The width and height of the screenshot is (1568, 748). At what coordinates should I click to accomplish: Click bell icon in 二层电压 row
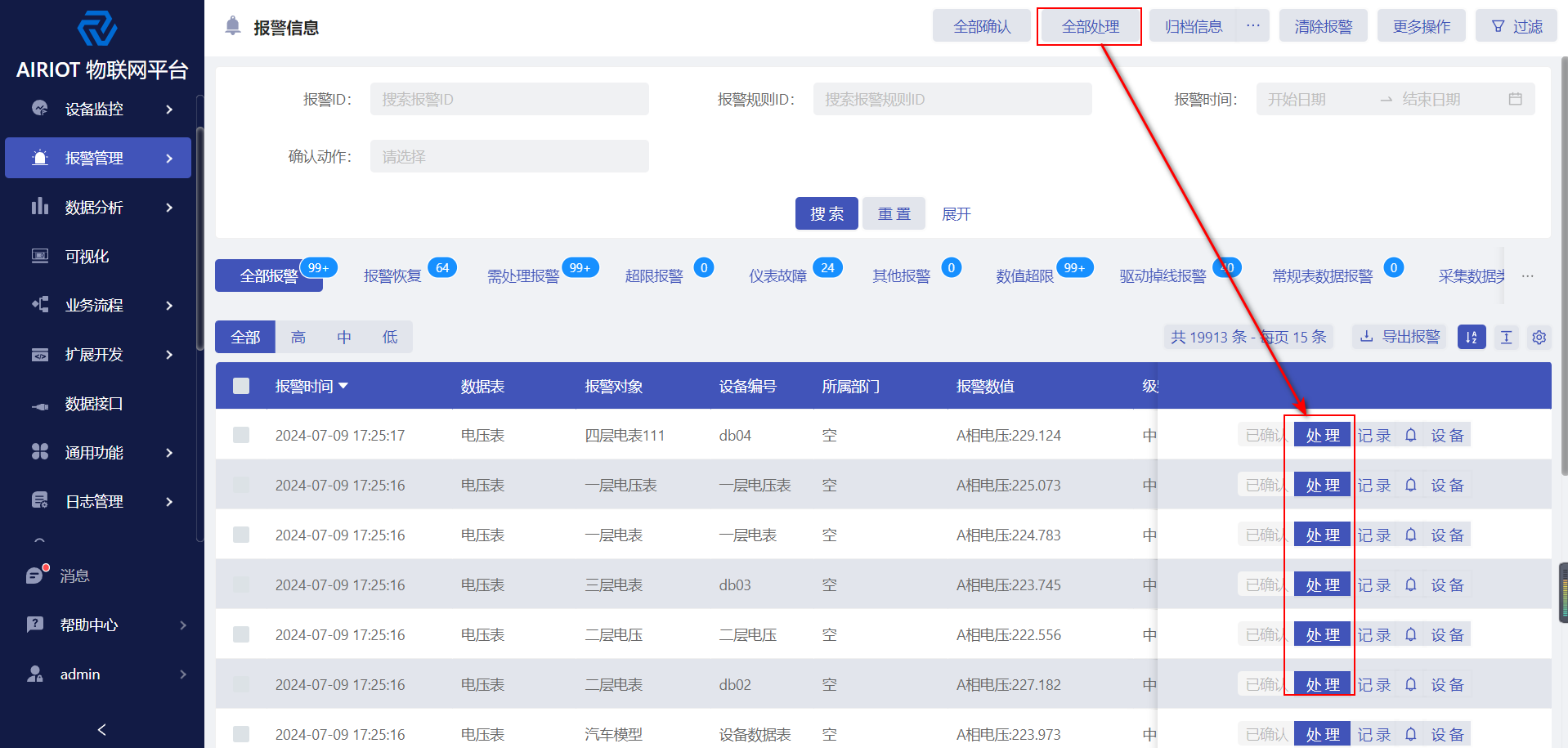coord(1411,634)
